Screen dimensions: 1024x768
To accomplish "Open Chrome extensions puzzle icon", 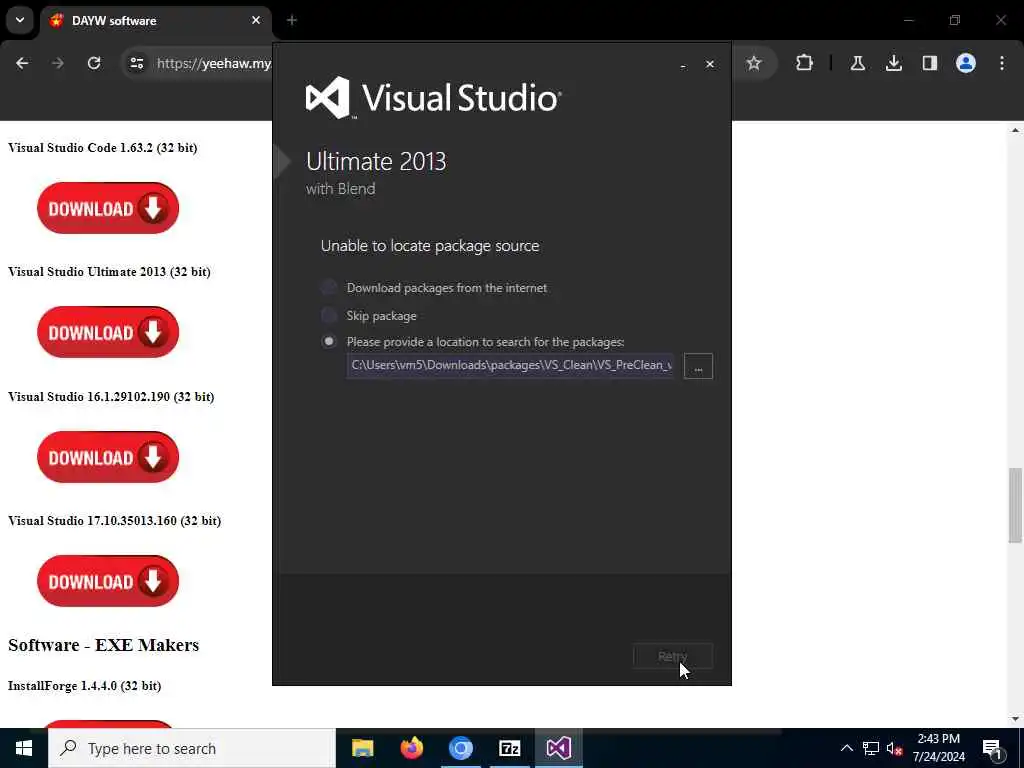I will pyautogui.click(x=805, y=63).
